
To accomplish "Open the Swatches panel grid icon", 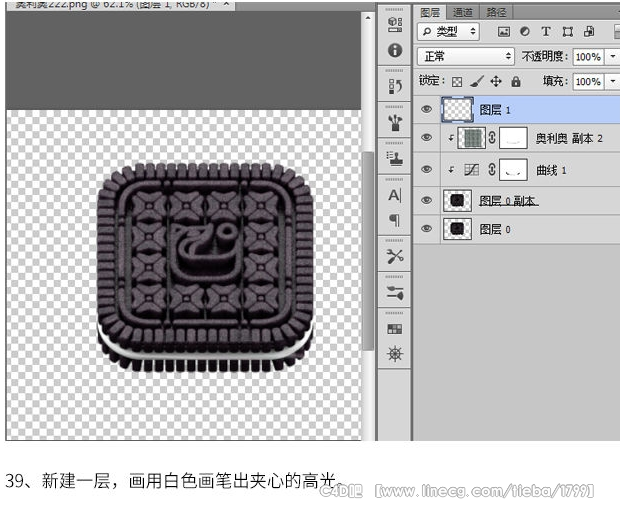I will (395, 329).
